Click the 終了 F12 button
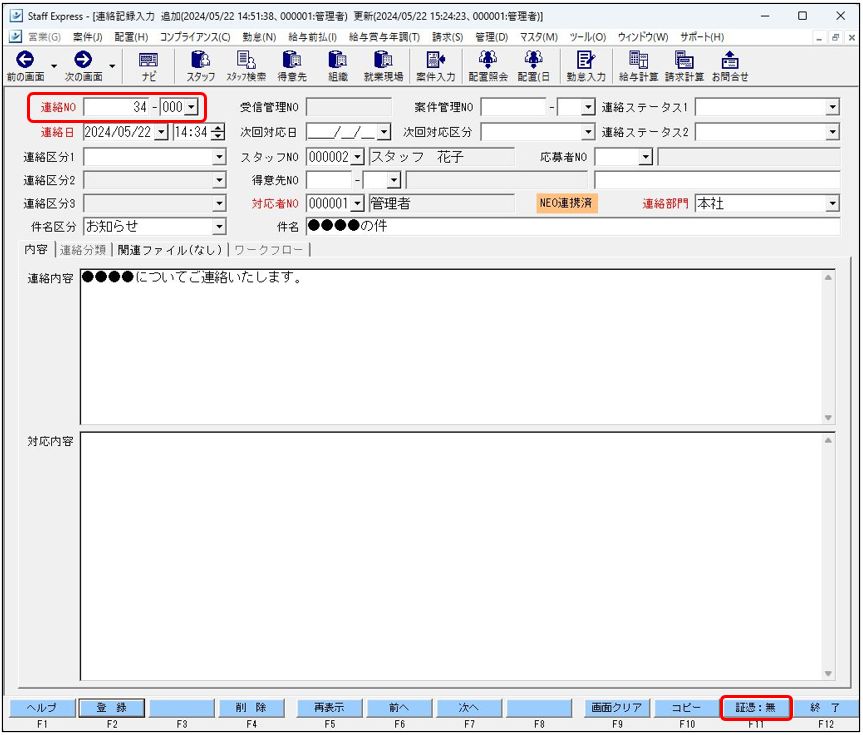Viewport: 863px width, 735px height. 826,707
